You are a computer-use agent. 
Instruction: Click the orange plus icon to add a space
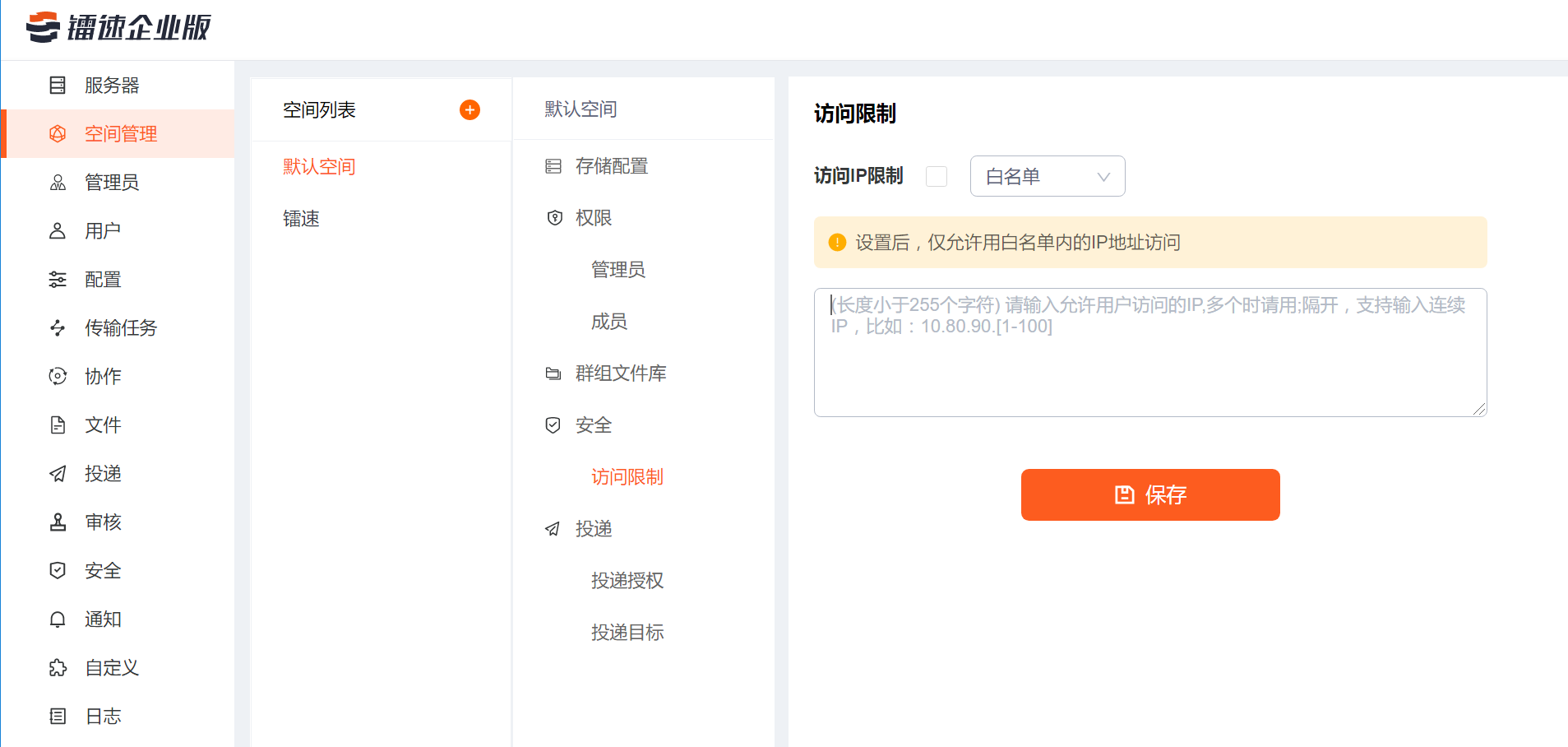click(469, 109)
